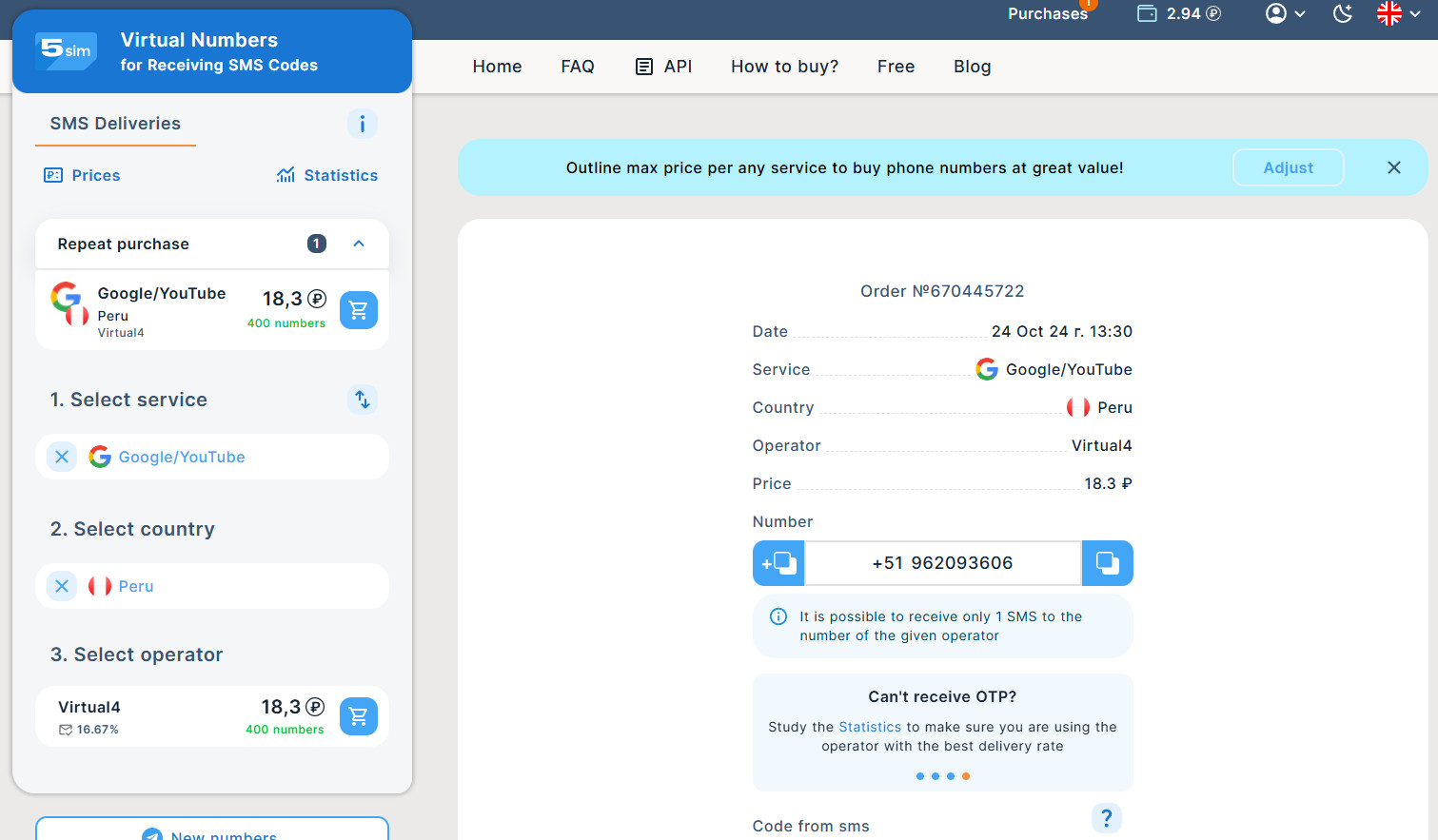Buy number from Virtual4 operator
The height and width of the screenshot is (840, 1438).
(x=359, y=716)
